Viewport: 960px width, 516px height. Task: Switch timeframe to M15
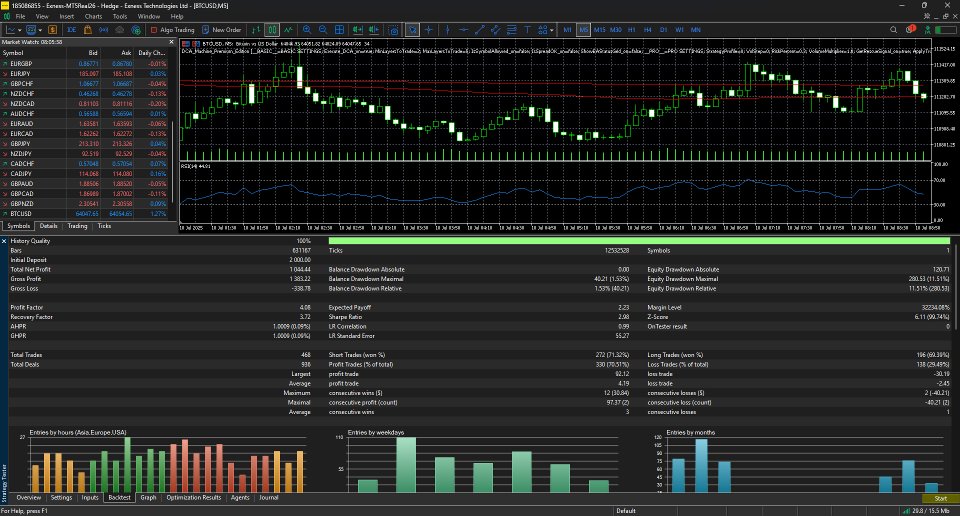click(599, 29)
